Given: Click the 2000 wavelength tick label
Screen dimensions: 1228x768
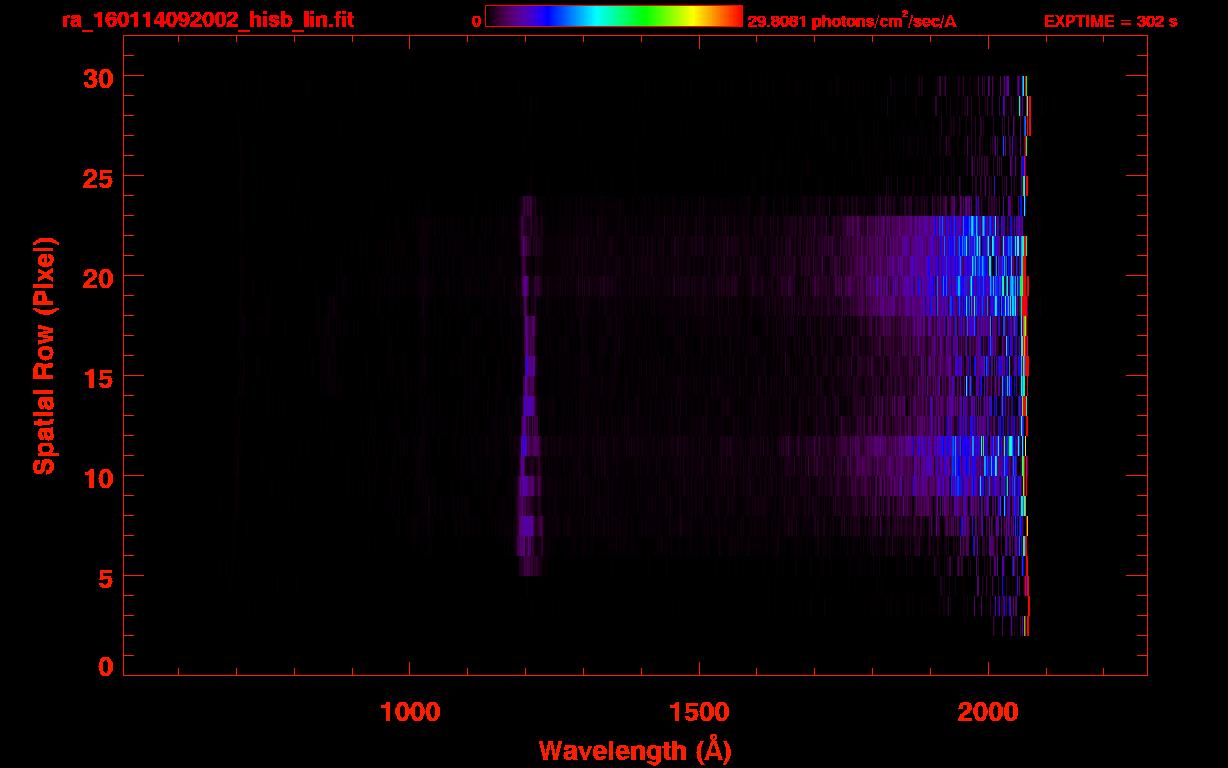Looking at the screenshot, I should 988,712.
